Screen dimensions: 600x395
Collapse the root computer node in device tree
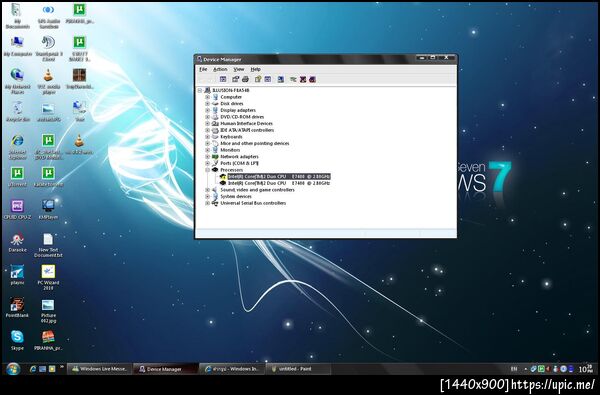point(200,90)
